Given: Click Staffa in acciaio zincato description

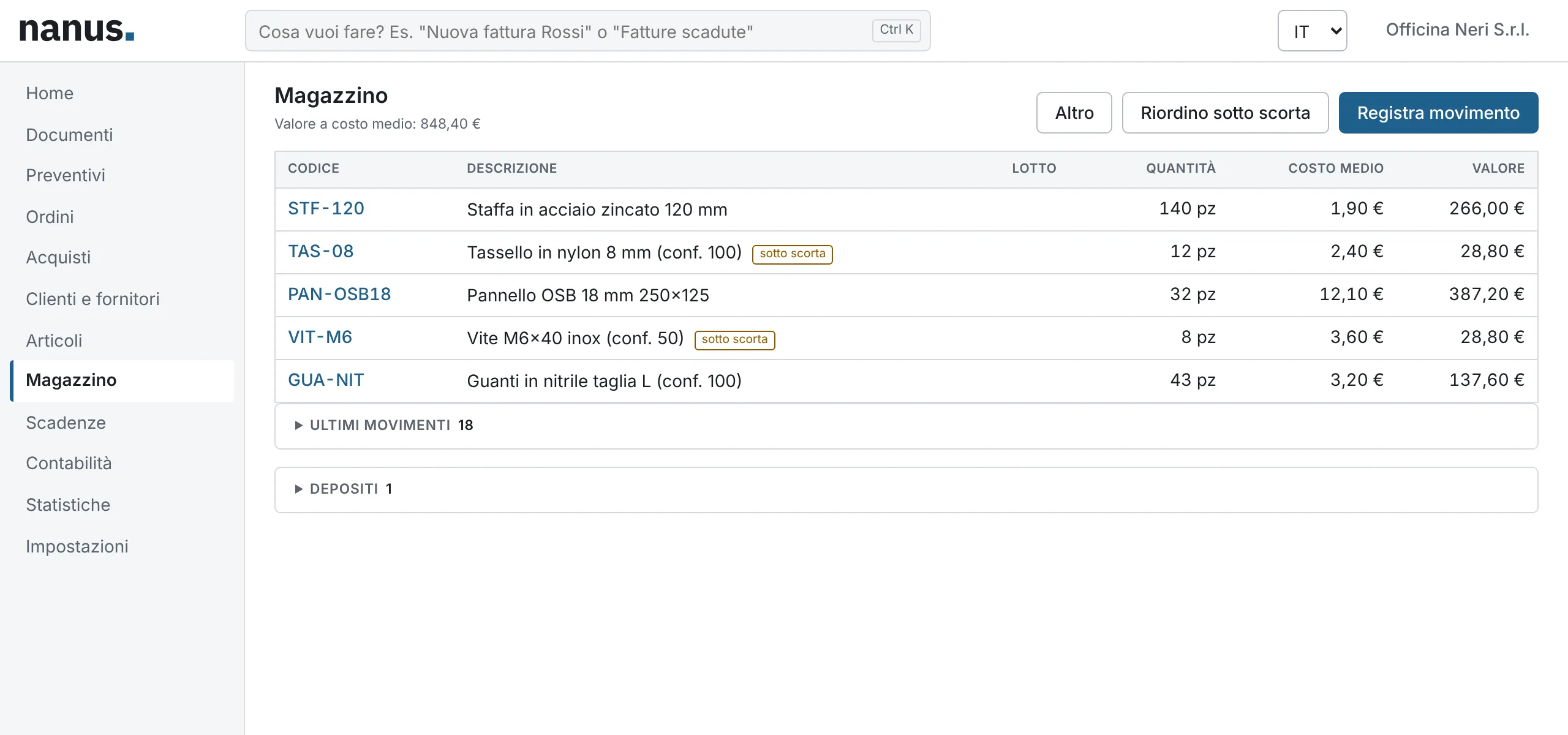Looking at the screenshot, I should click(x=597, y=210).
